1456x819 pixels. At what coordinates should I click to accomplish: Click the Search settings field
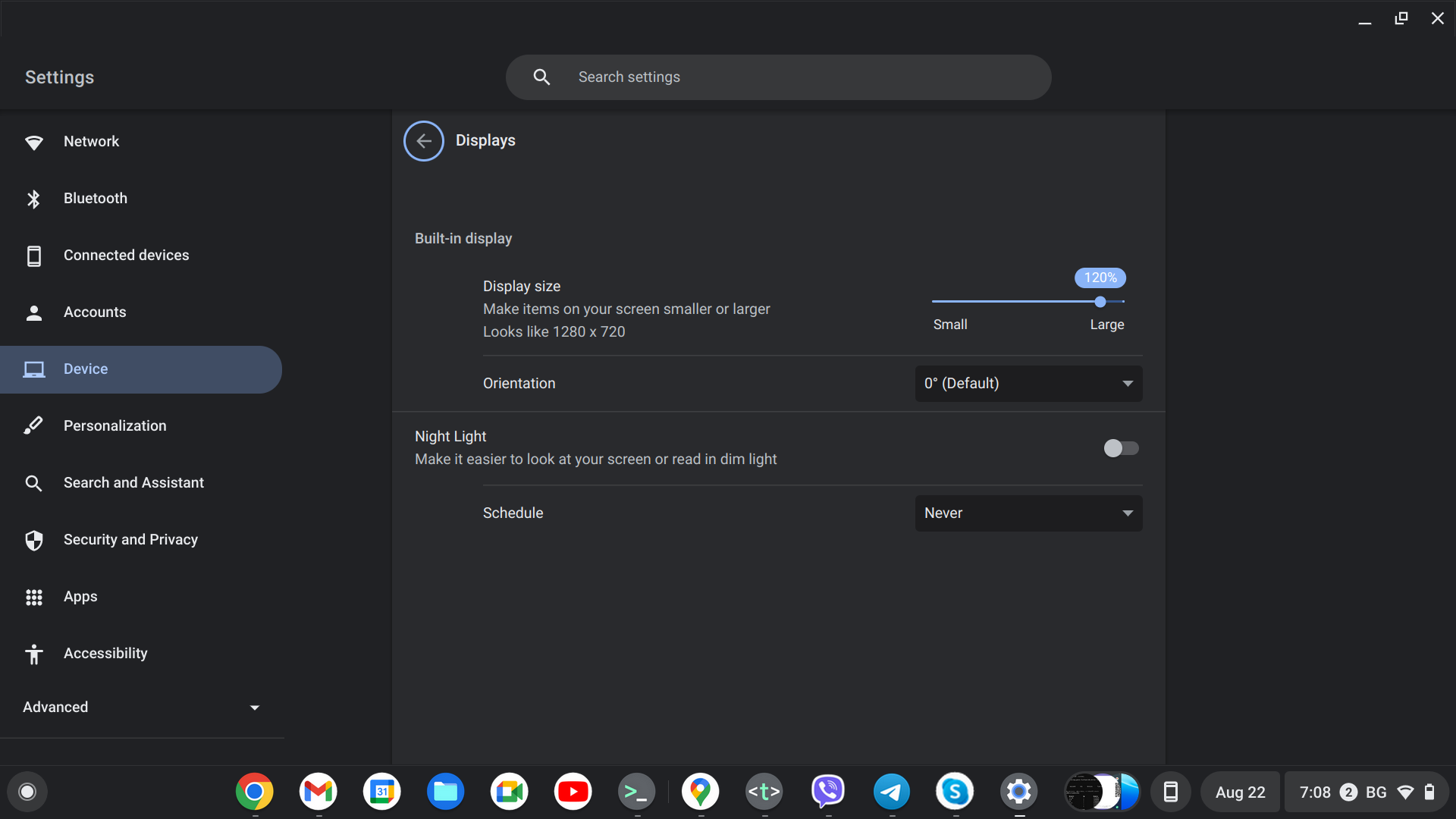[779, 77]
